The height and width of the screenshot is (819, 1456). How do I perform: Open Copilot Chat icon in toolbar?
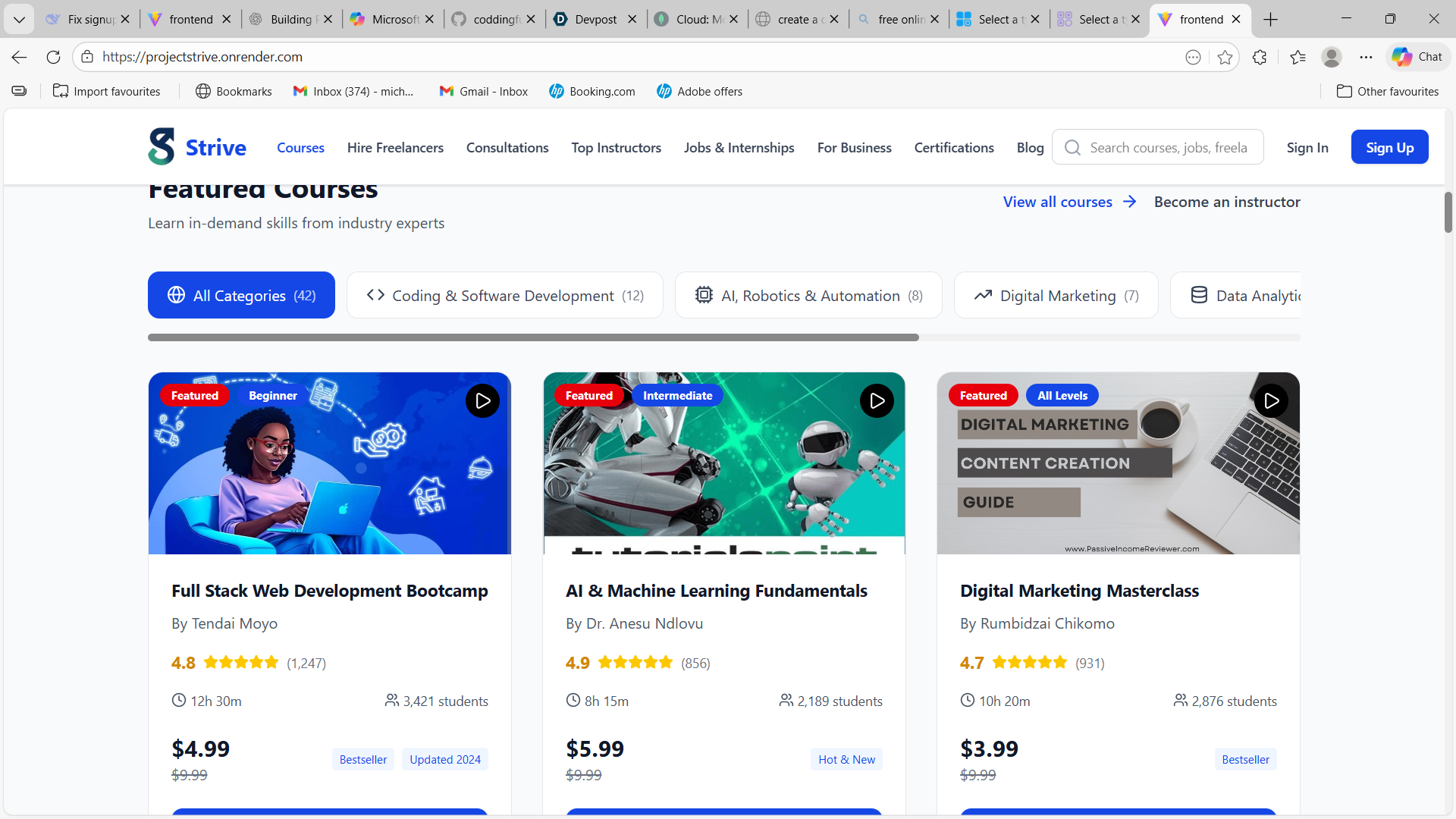click(1417, 57)
